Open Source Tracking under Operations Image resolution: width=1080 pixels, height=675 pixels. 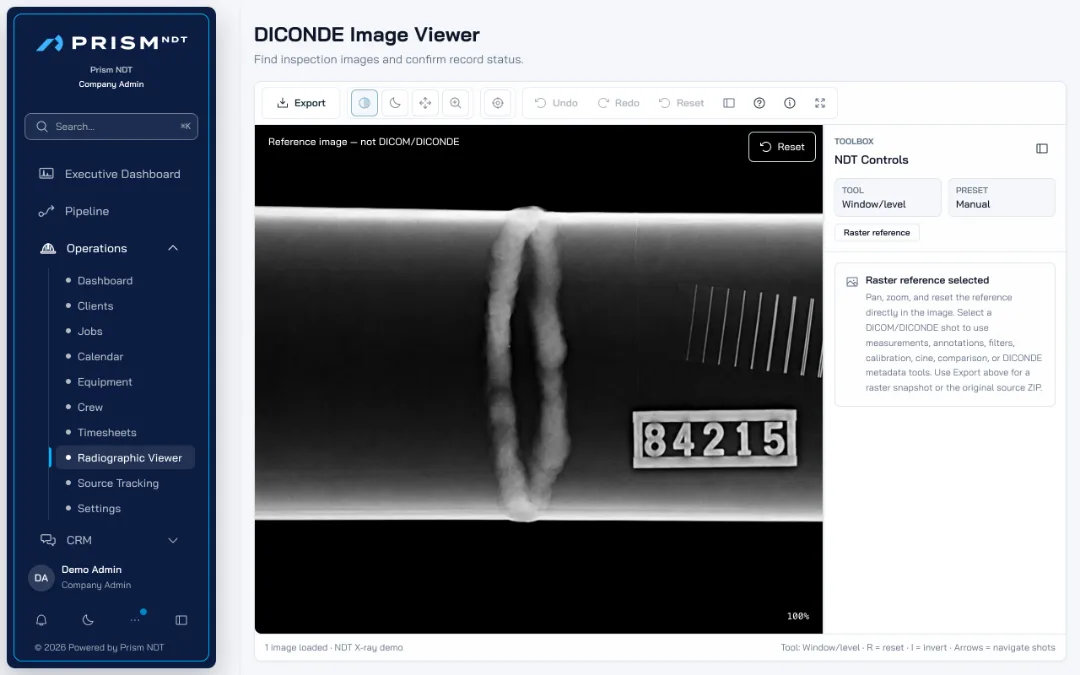pos(118,484)
